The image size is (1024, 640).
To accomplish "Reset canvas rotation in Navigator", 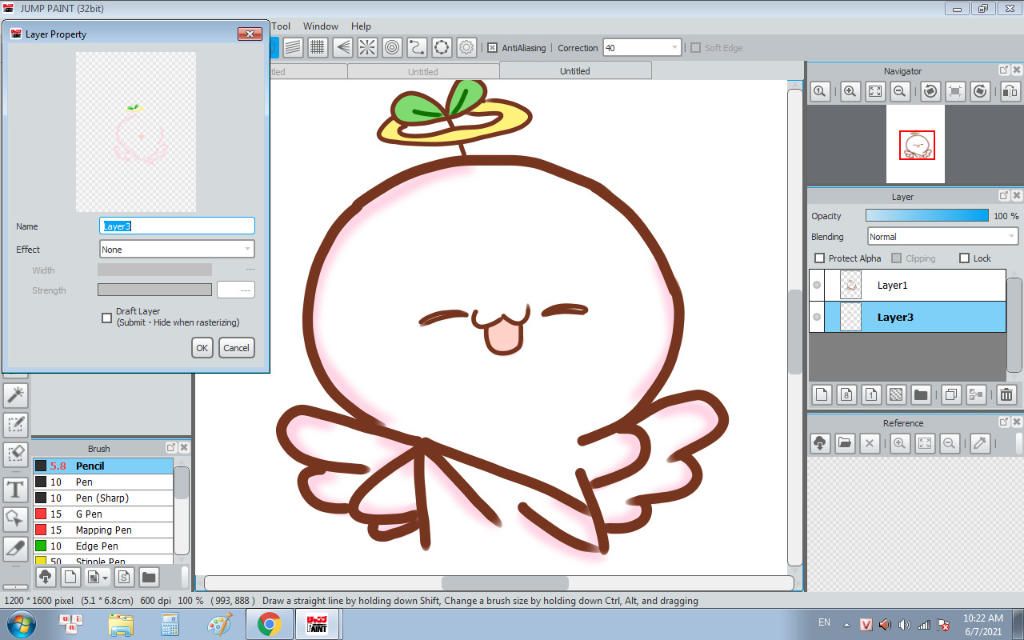I will tap(955, 91).
